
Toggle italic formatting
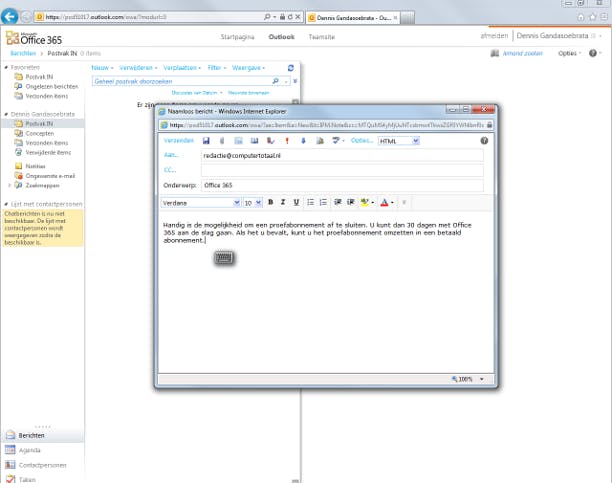(283, 202)
